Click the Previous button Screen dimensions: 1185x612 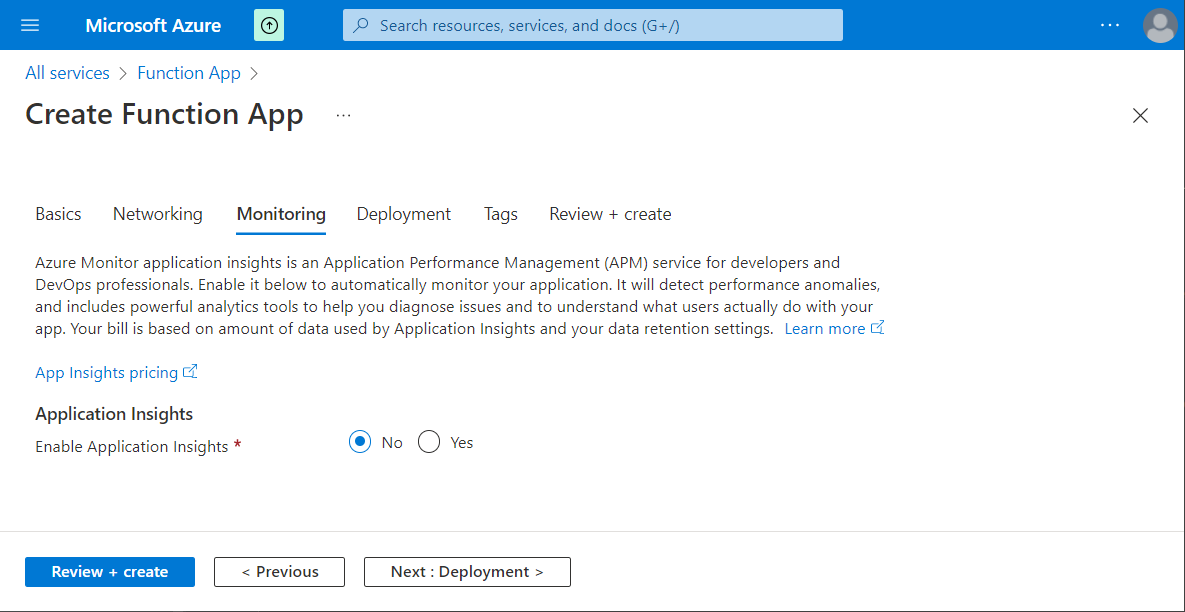click(280, 572)
